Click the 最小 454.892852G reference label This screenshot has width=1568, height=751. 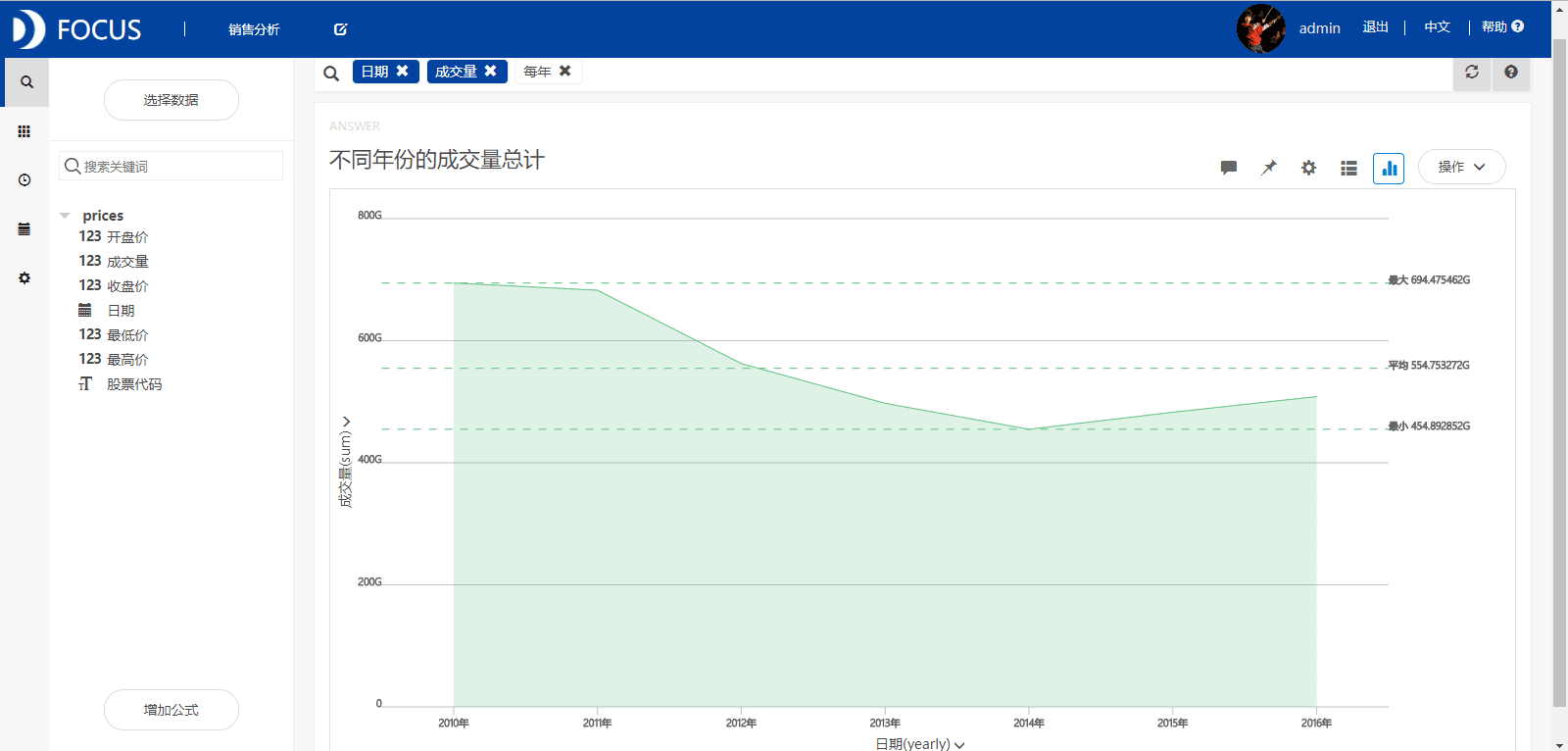pos(1429,426)
